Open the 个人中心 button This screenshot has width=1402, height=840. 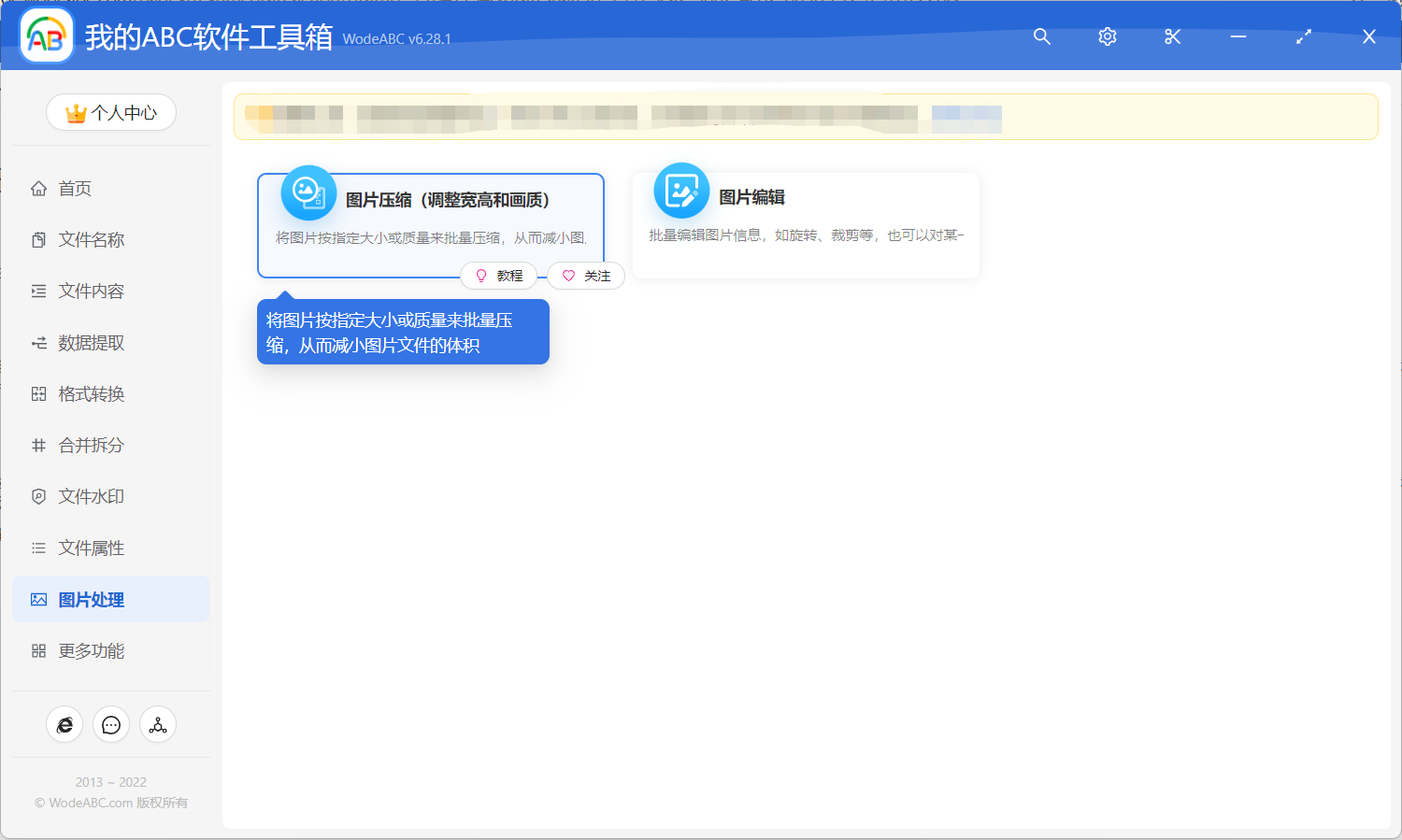coord(111,112)
